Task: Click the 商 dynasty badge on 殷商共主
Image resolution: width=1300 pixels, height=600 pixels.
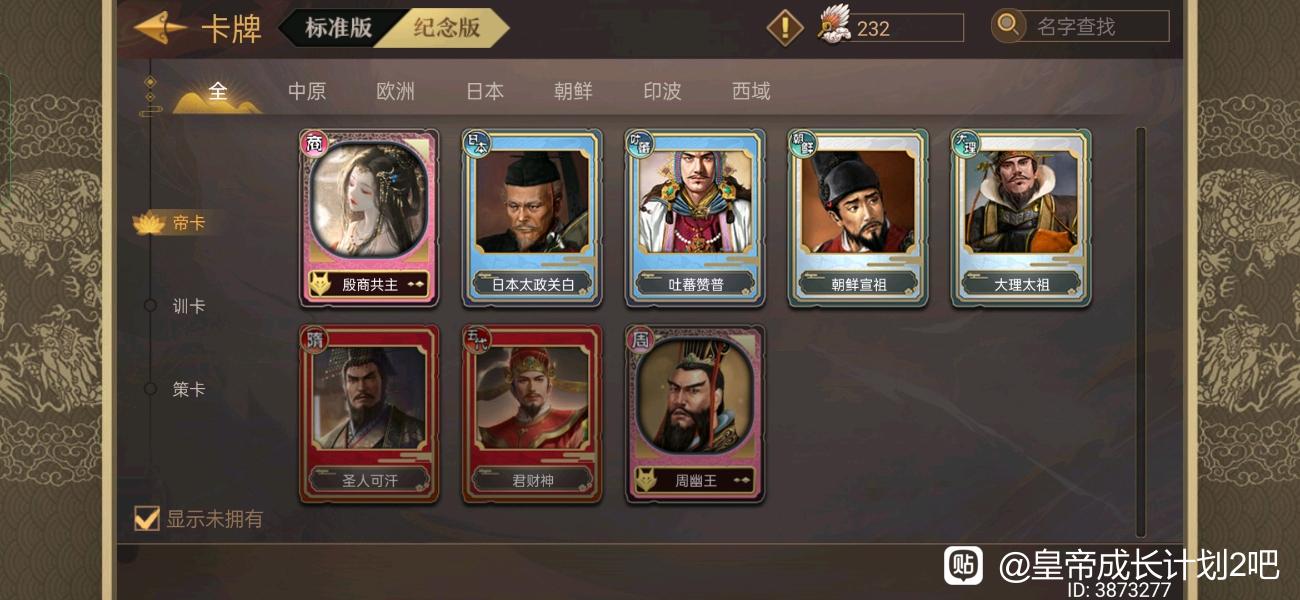Action: [x=314, y=145]
